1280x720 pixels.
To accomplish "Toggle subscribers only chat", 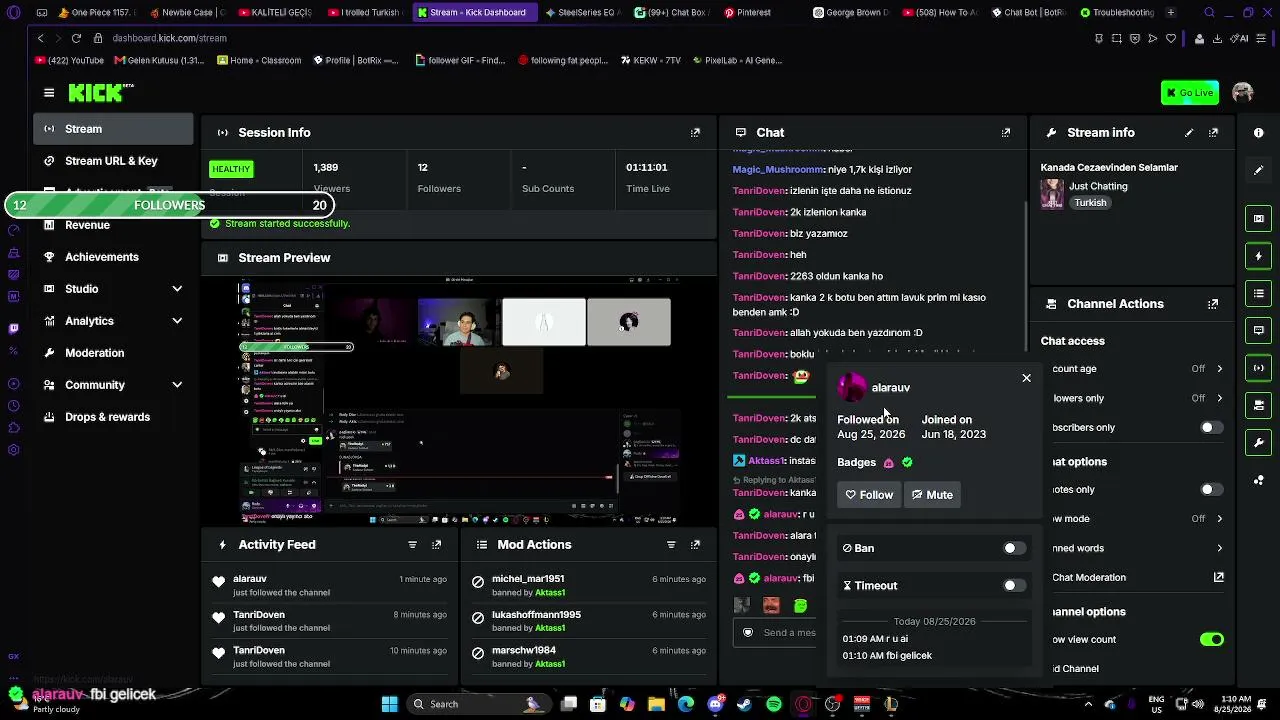I will point(1211,428).
